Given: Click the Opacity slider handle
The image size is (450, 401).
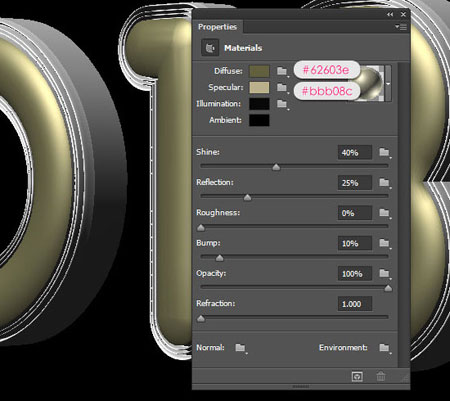Looking at the screenshot, I should (388, 288).
